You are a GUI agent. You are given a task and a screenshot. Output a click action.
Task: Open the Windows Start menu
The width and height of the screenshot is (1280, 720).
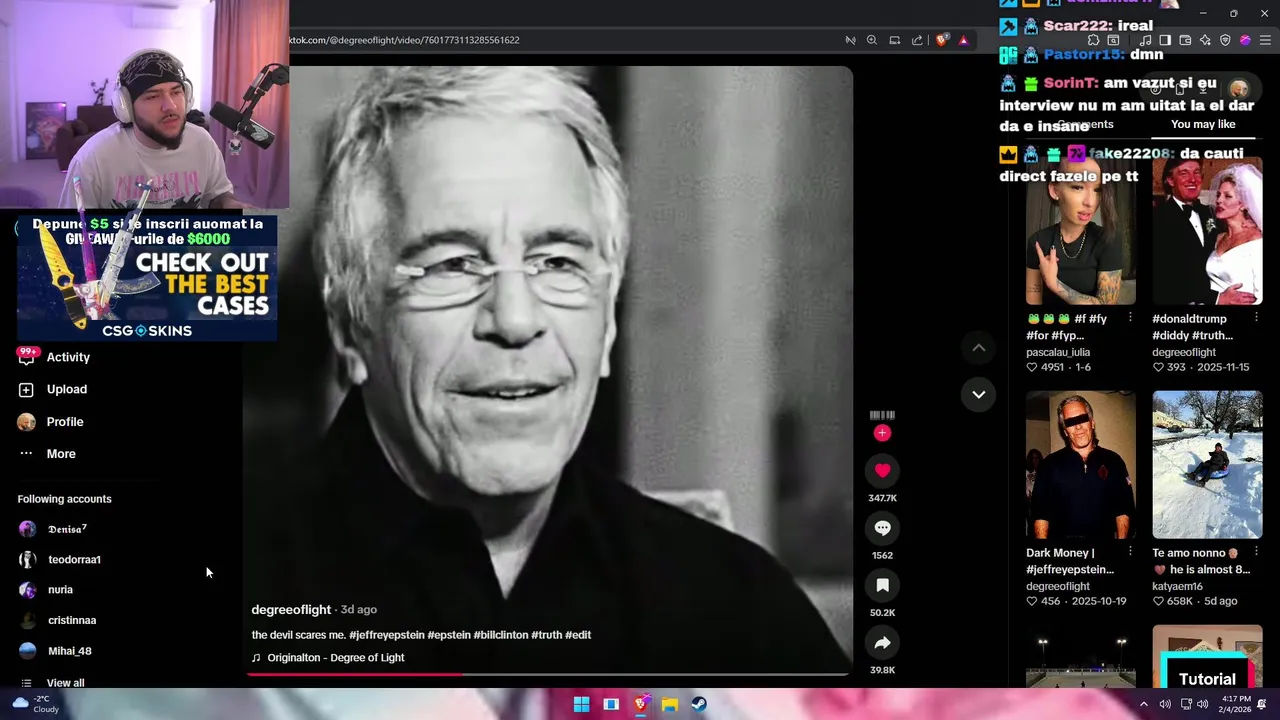[x=581, y=704]
